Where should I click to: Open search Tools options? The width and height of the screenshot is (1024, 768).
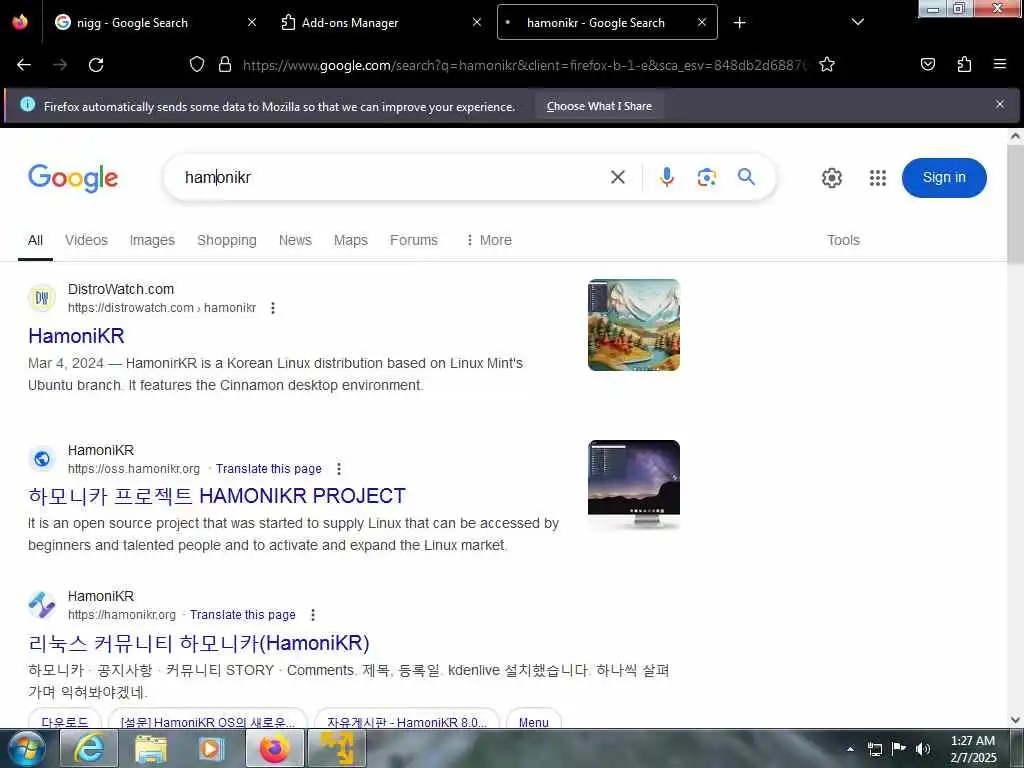tap(843, 240)
